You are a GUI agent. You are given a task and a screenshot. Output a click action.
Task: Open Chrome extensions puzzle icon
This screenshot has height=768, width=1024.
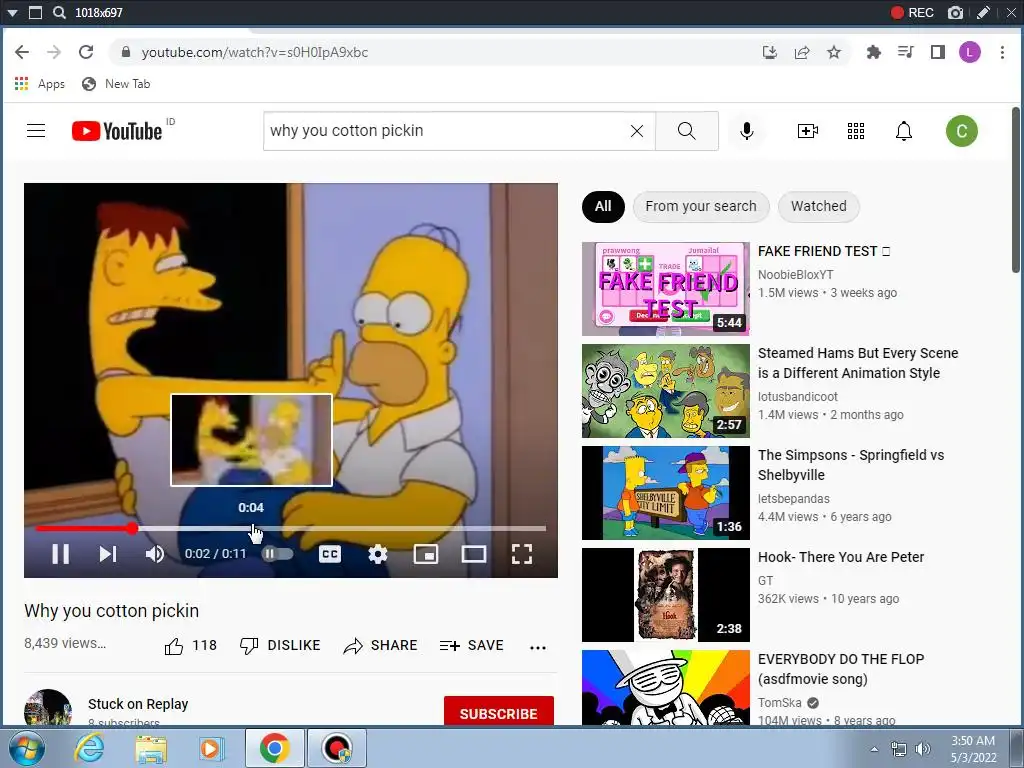click(873, 52)
